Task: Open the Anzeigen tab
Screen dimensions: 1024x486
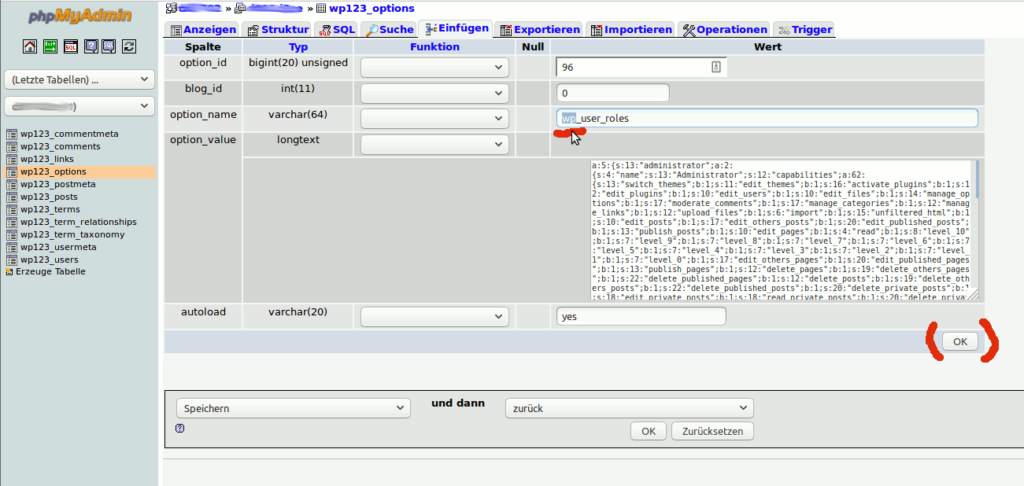Action: pyautogui.click(x=203, y=29)
